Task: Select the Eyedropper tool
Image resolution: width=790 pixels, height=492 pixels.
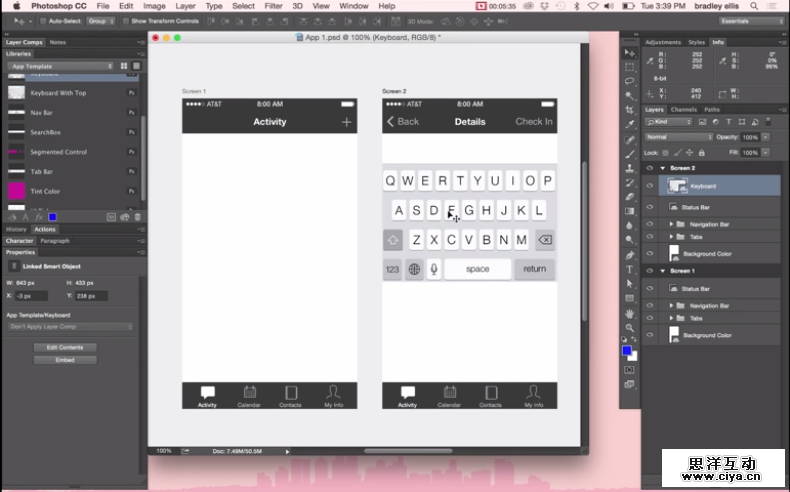Action: pos(630,125)
